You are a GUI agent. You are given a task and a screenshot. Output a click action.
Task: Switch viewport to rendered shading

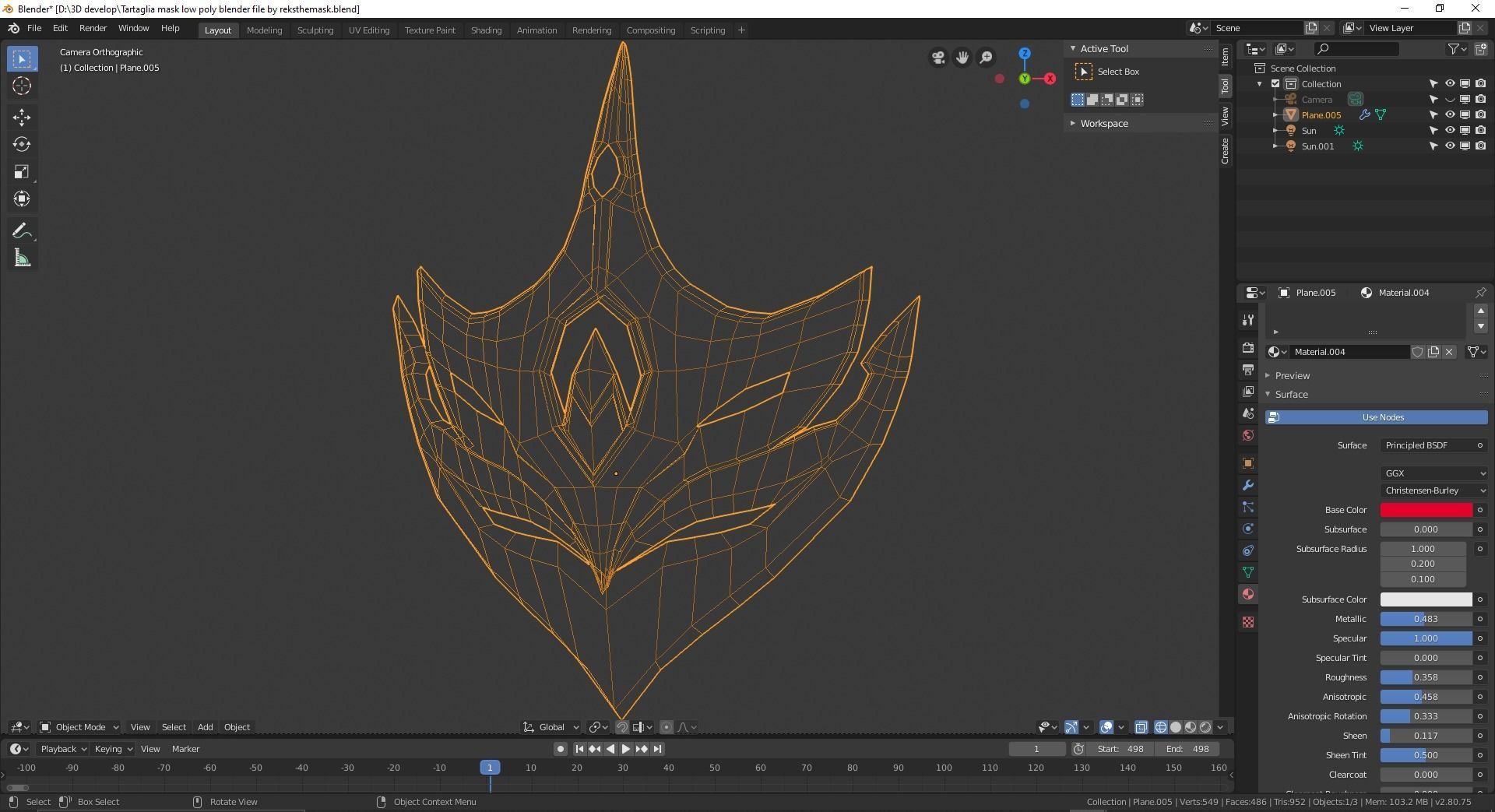(1205, 727)
